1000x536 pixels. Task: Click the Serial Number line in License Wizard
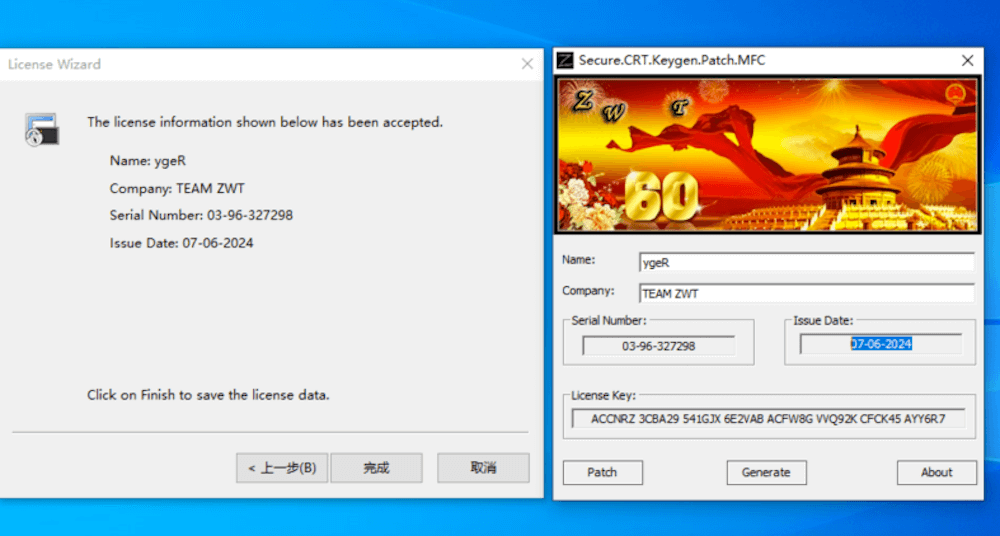pyautogui.click(x=201, y=215)
